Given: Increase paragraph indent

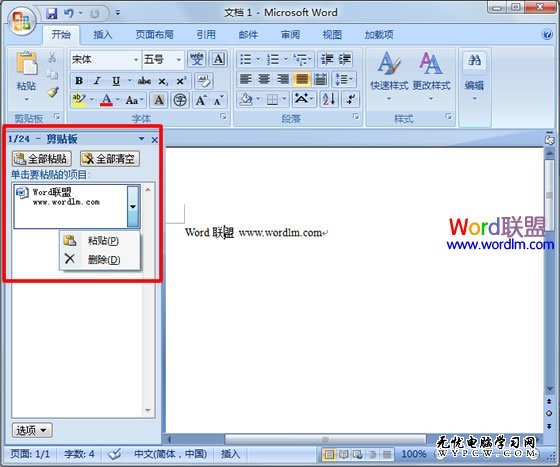Looking at the screenshot, I should click(x=344, y=59).
